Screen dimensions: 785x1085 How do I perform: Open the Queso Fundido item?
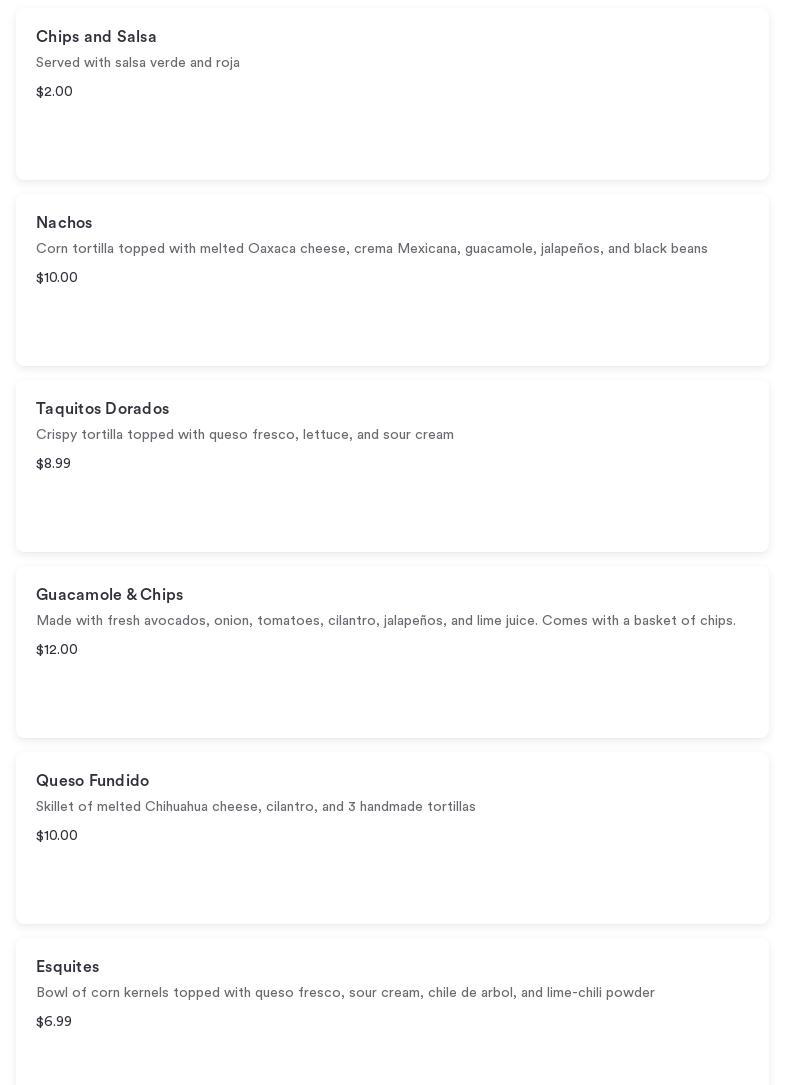click(92, 781)
